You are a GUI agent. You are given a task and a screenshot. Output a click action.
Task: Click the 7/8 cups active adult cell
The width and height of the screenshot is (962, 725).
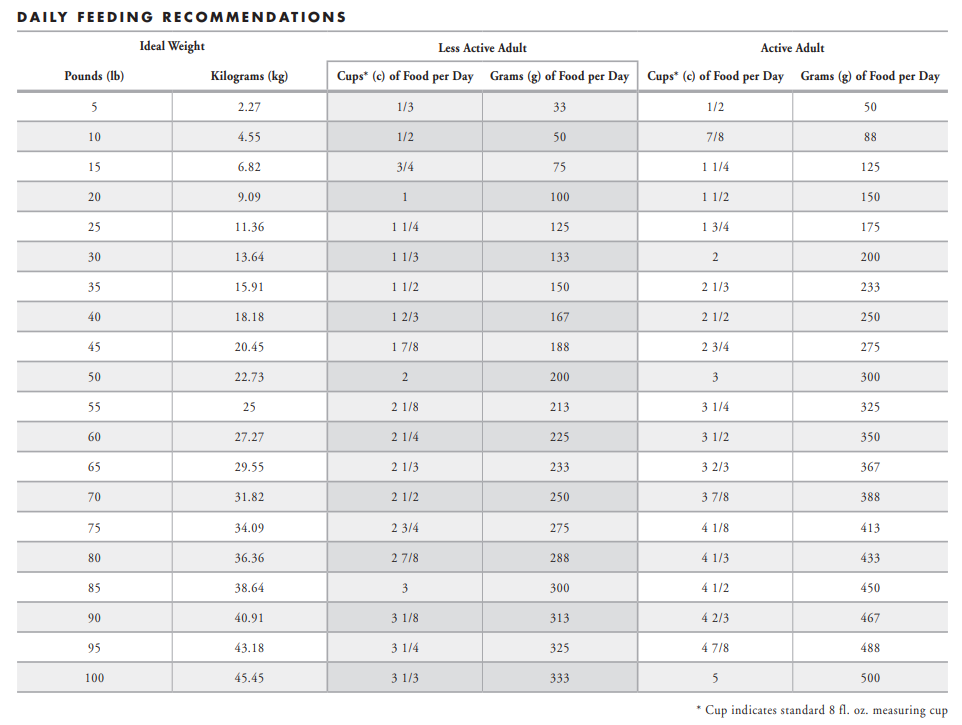(715, 137)
